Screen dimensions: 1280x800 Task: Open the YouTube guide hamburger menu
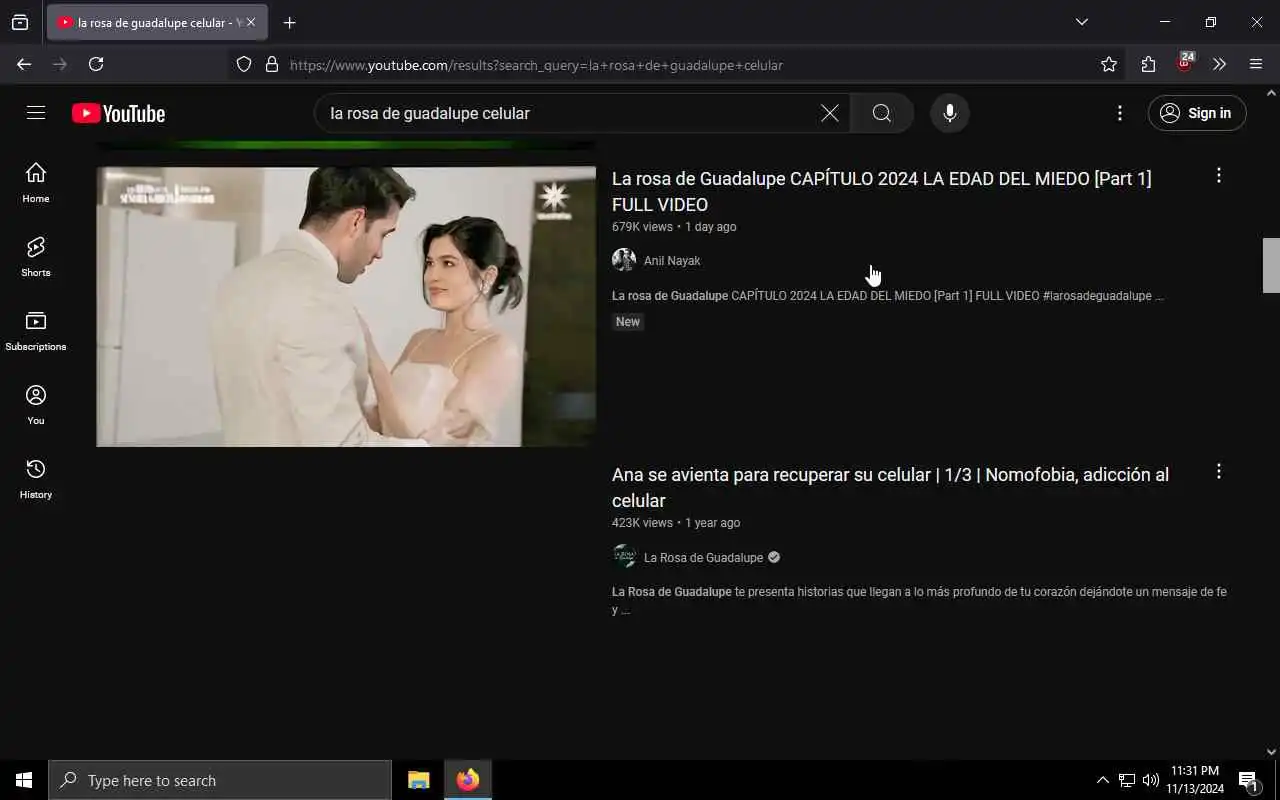coord(36,113)
